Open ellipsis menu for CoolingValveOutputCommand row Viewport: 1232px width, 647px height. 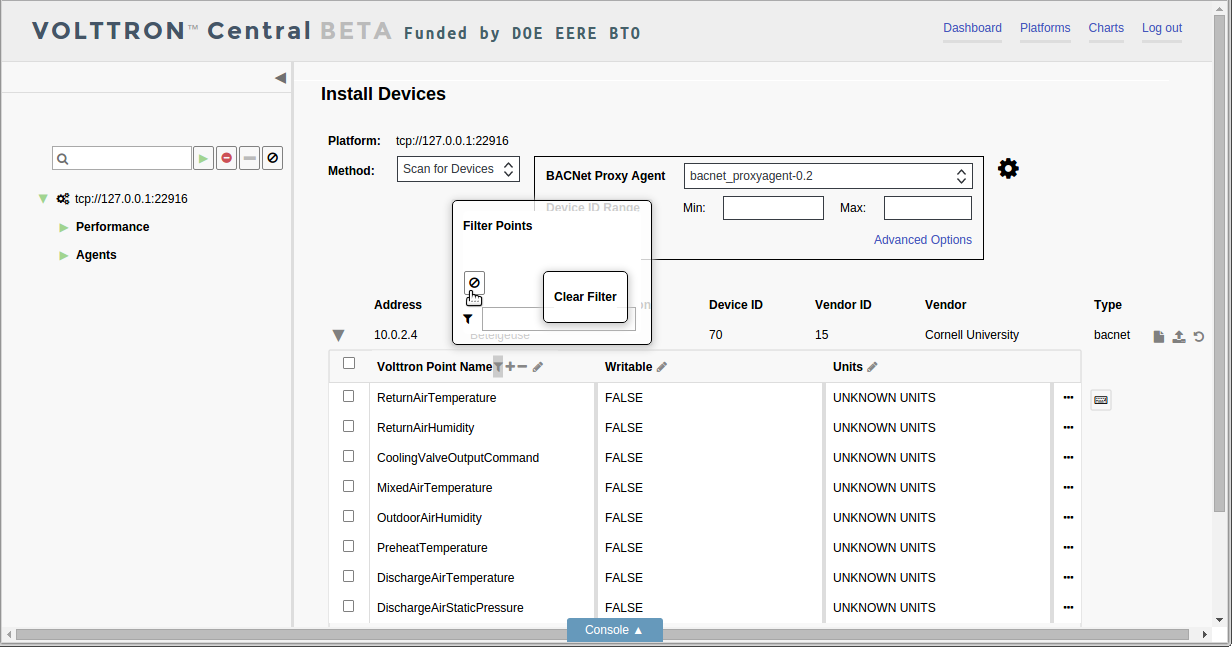[1068, 458]
